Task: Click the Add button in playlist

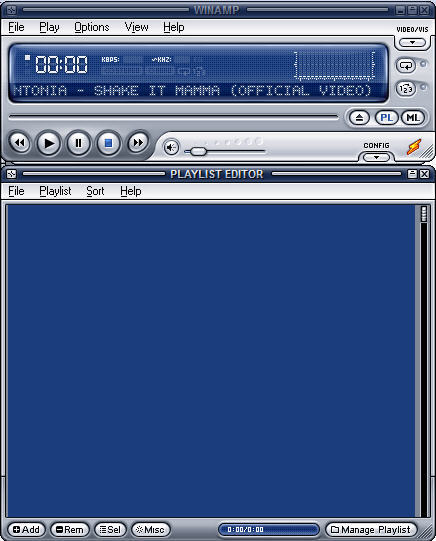Action: (26, 529)
